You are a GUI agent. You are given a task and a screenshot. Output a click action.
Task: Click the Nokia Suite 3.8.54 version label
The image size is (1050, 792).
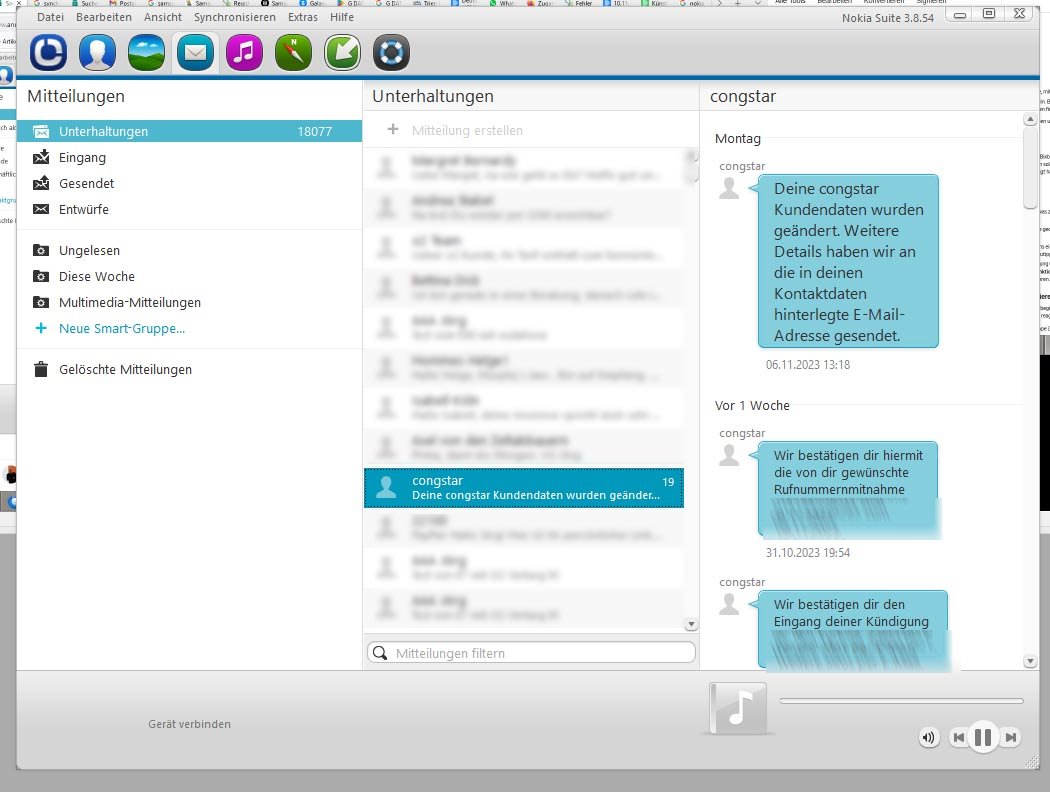coord(888,18)
